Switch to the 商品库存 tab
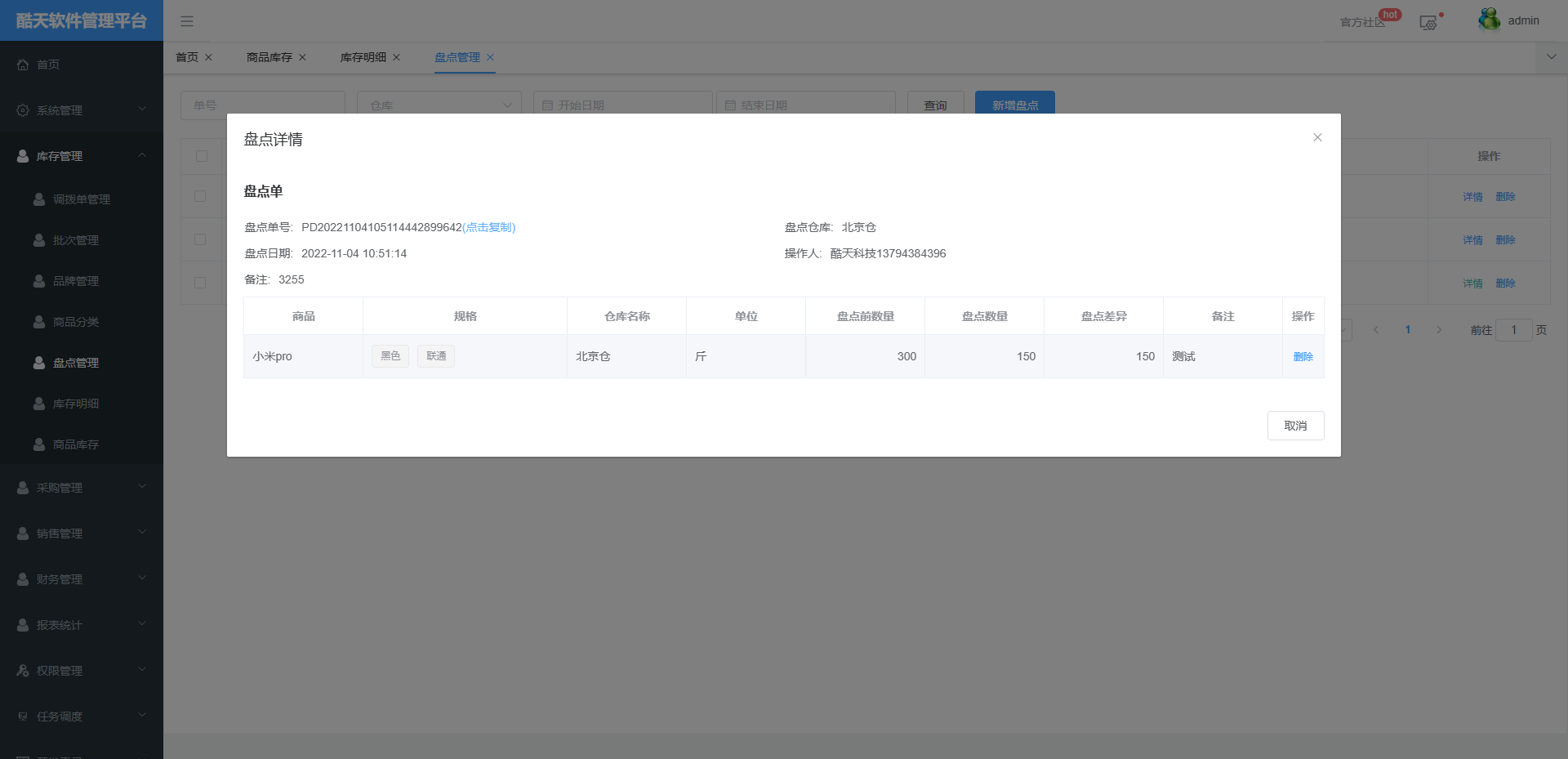The height and width of the screenshot is (759, 1568). 269,57
